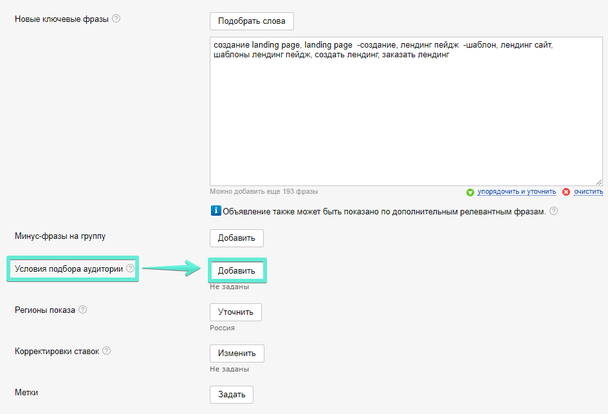Click help icon beside Новые ключевые фразы

117,19
